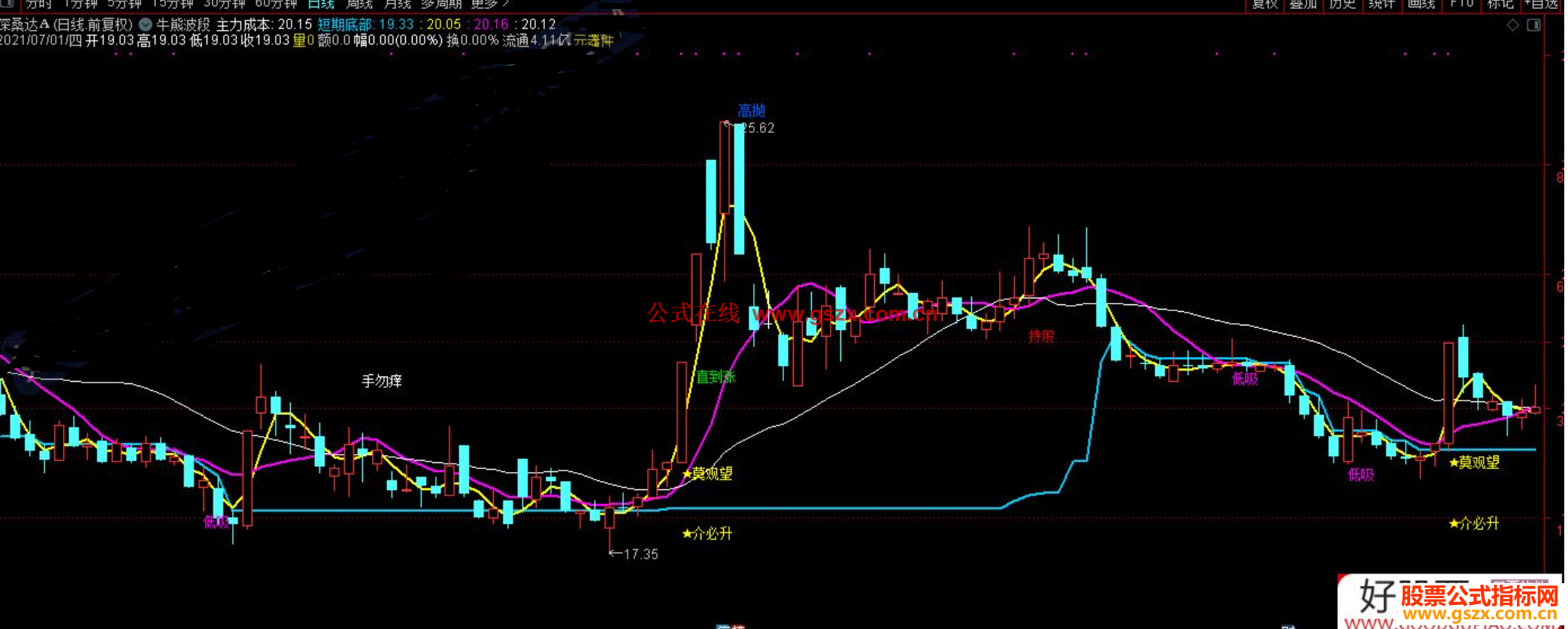Screen dimensions: 1568x629
Task: Click the small icon left of 分时 tab
Action: (7, 4)
